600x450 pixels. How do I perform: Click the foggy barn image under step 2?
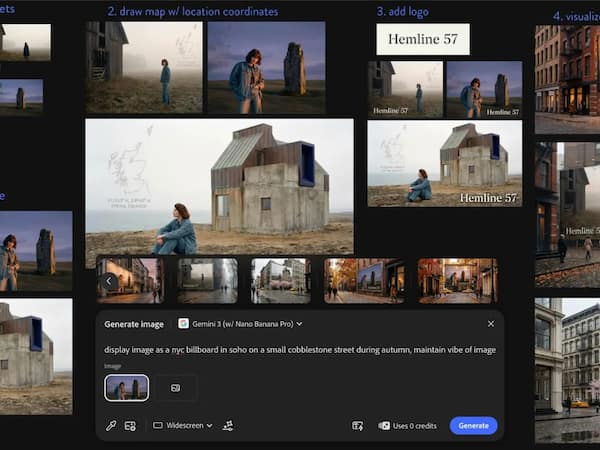pyautogui.click(x=144, y=67)
